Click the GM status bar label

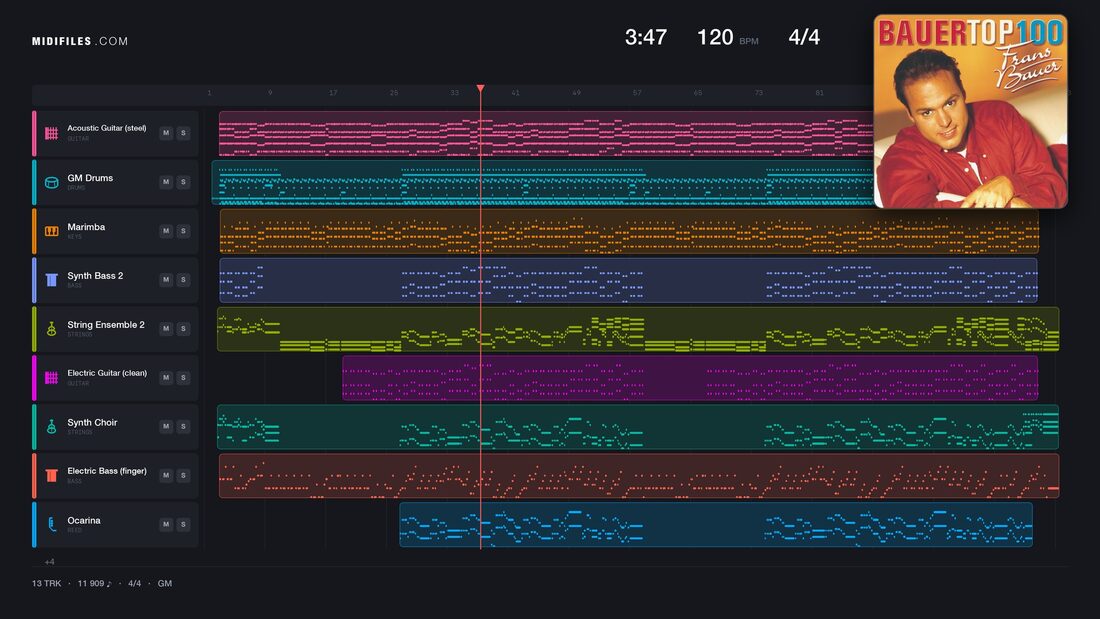coord(165,583)
